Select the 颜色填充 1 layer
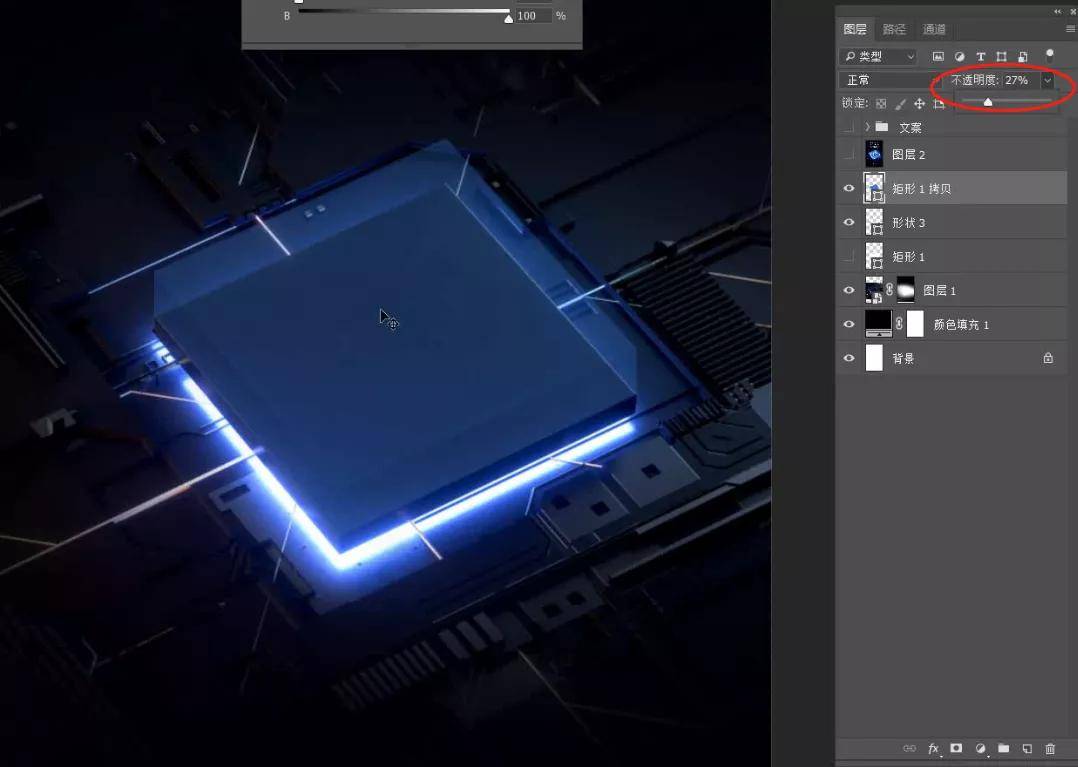 (960, 324)
